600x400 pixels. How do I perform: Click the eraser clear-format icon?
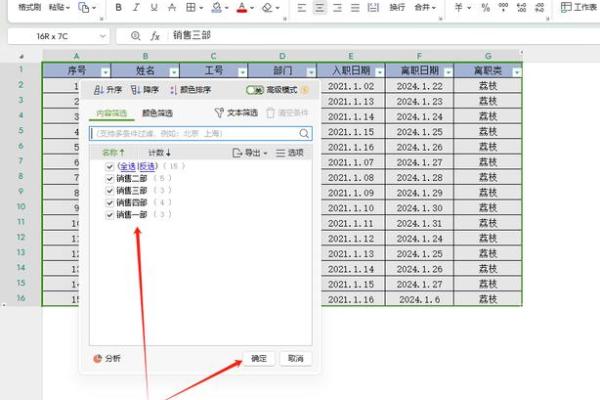[267, 7]
